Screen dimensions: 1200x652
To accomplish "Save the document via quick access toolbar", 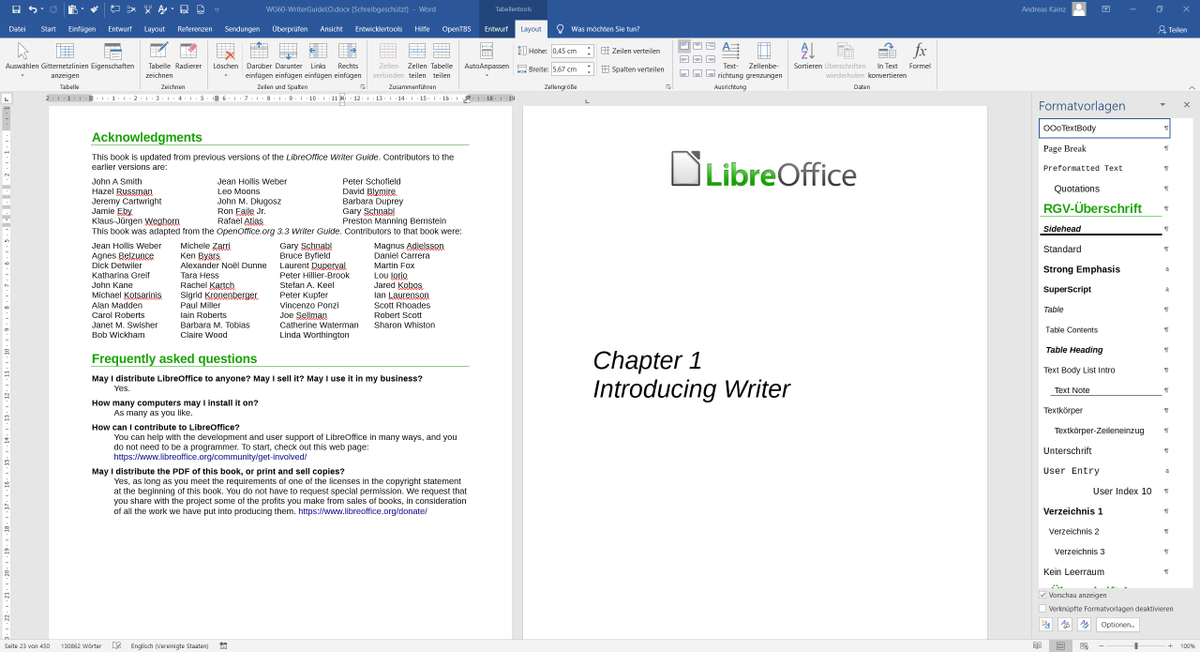I will 15,9.
